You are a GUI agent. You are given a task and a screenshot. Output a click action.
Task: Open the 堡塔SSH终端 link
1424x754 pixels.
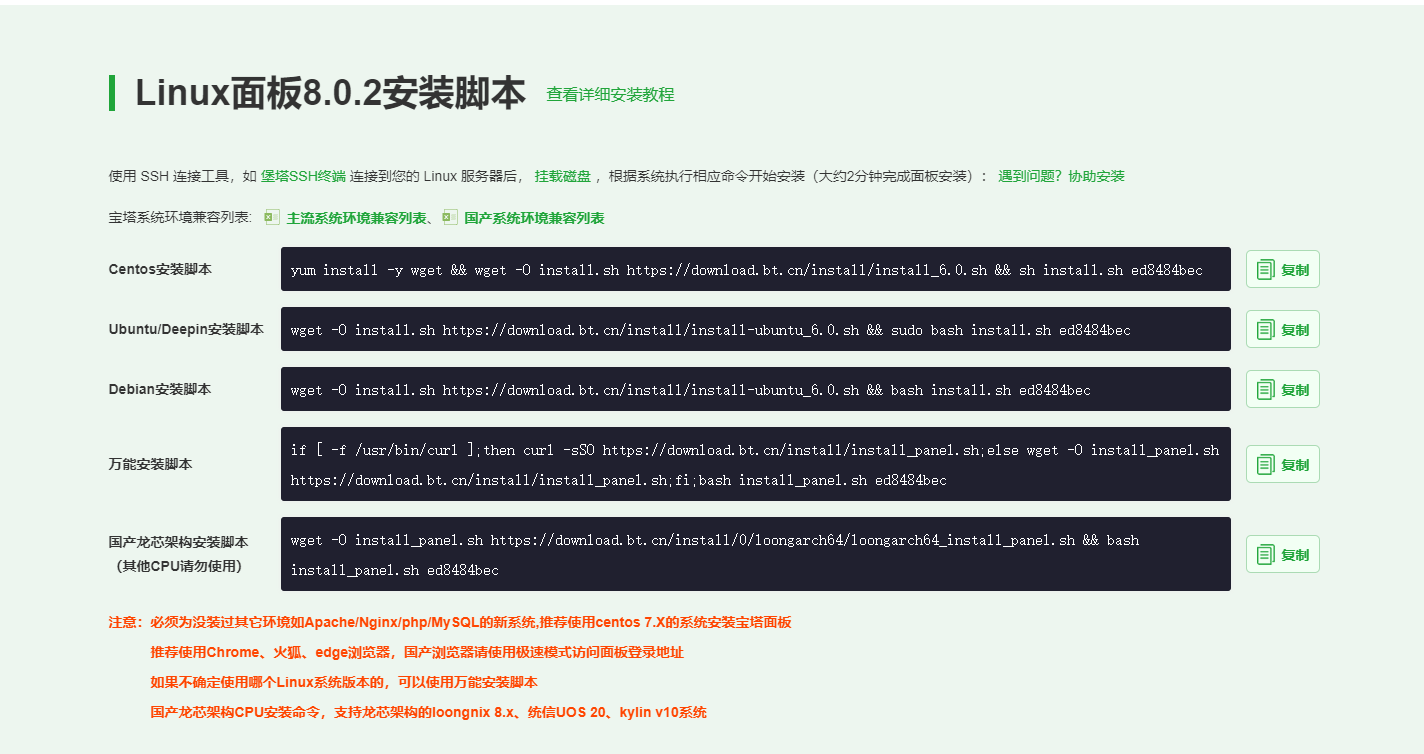[x=303, y=176]
